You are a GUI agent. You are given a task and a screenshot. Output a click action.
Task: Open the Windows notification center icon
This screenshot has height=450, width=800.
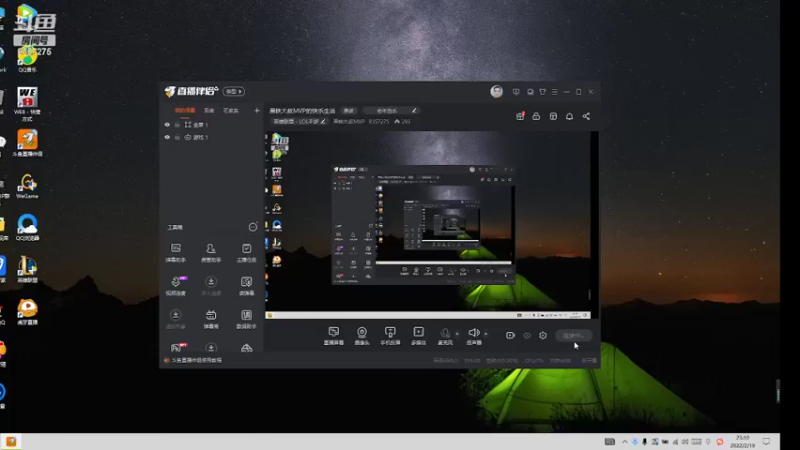tap(766, 441)
